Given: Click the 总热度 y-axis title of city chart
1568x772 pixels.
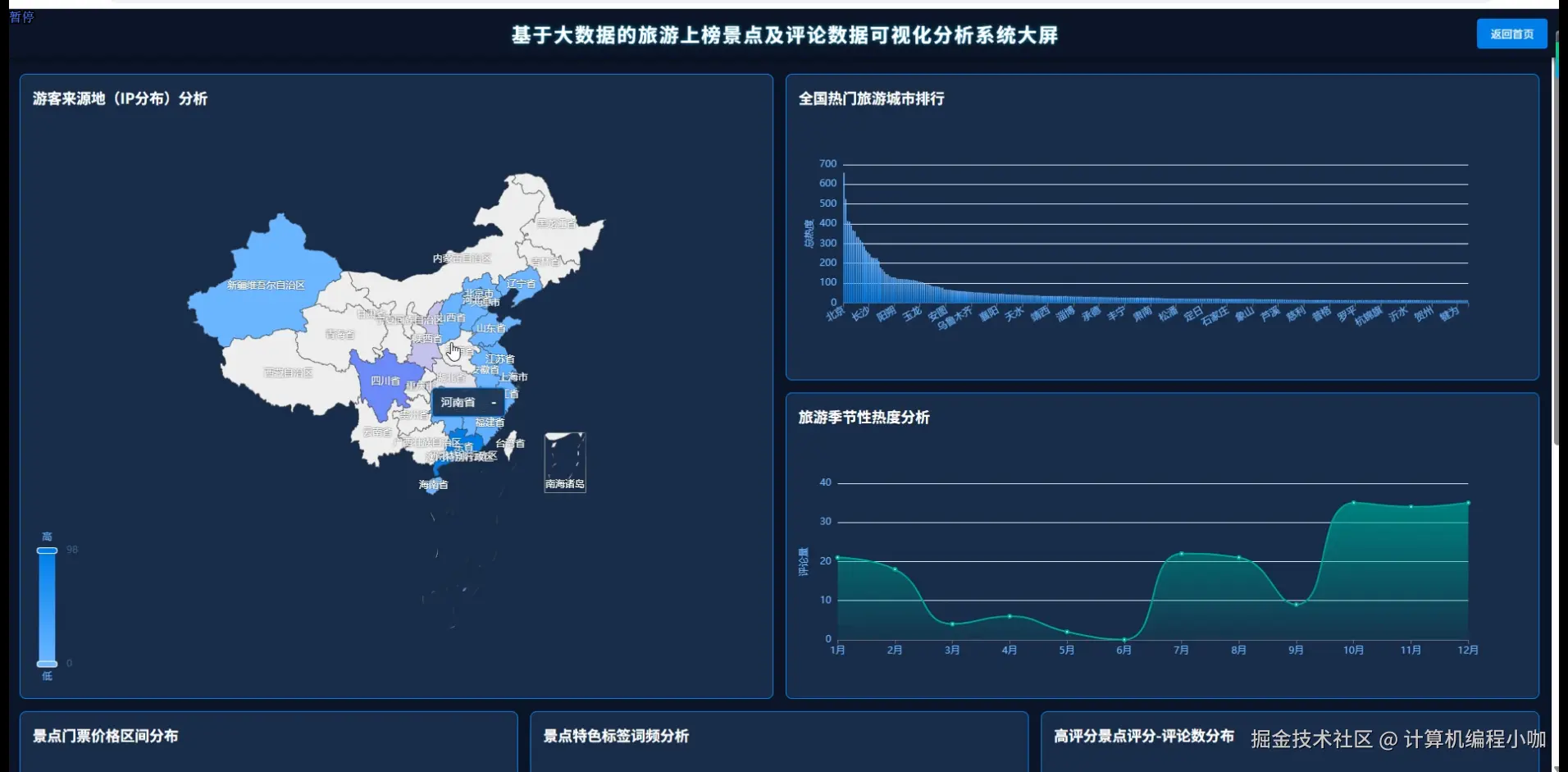Looking at the screenshot, I should (x=809, y=234).
